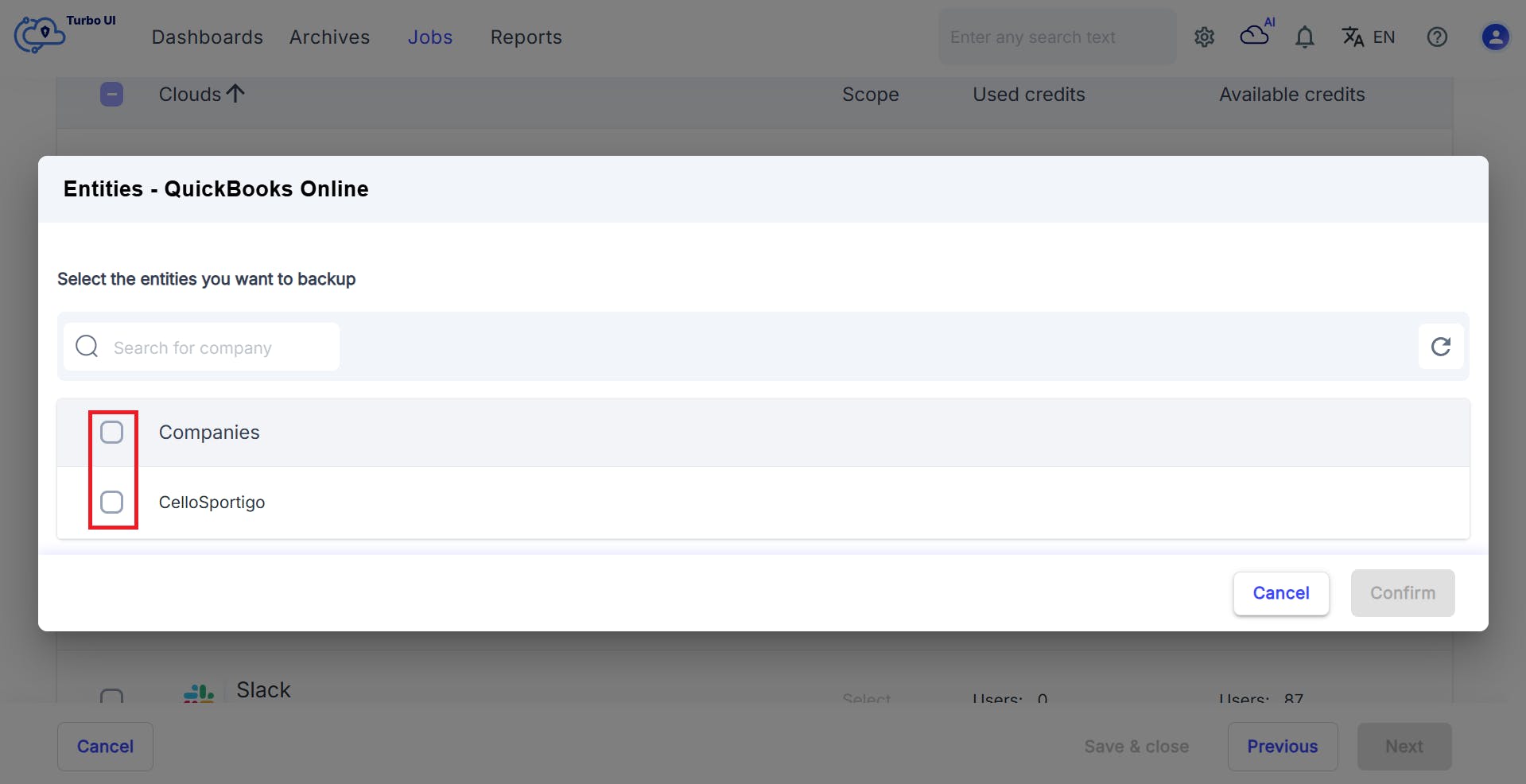Click the bottom-left Cancel button
This screenshot has width=1526, height=784.
coord(105,747)
